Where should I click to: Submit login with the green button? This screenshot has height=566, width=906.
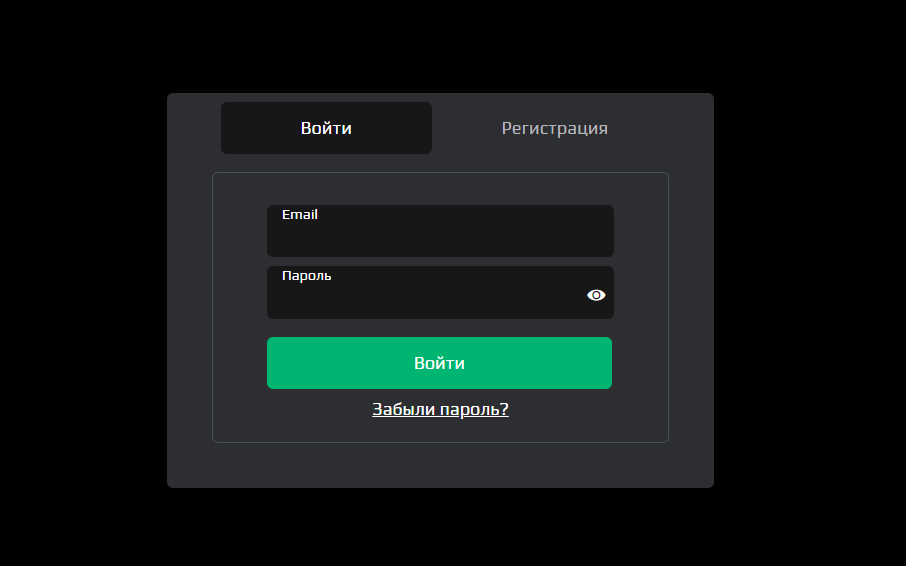(439, 363)
